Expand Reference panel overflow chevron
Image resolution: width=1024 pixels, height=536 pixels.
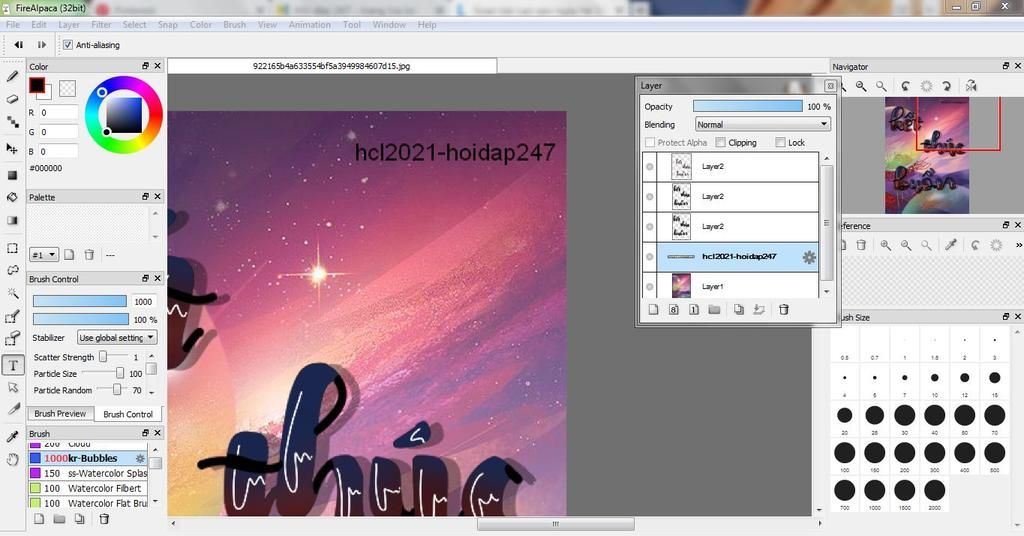(x=1018, y=245)
